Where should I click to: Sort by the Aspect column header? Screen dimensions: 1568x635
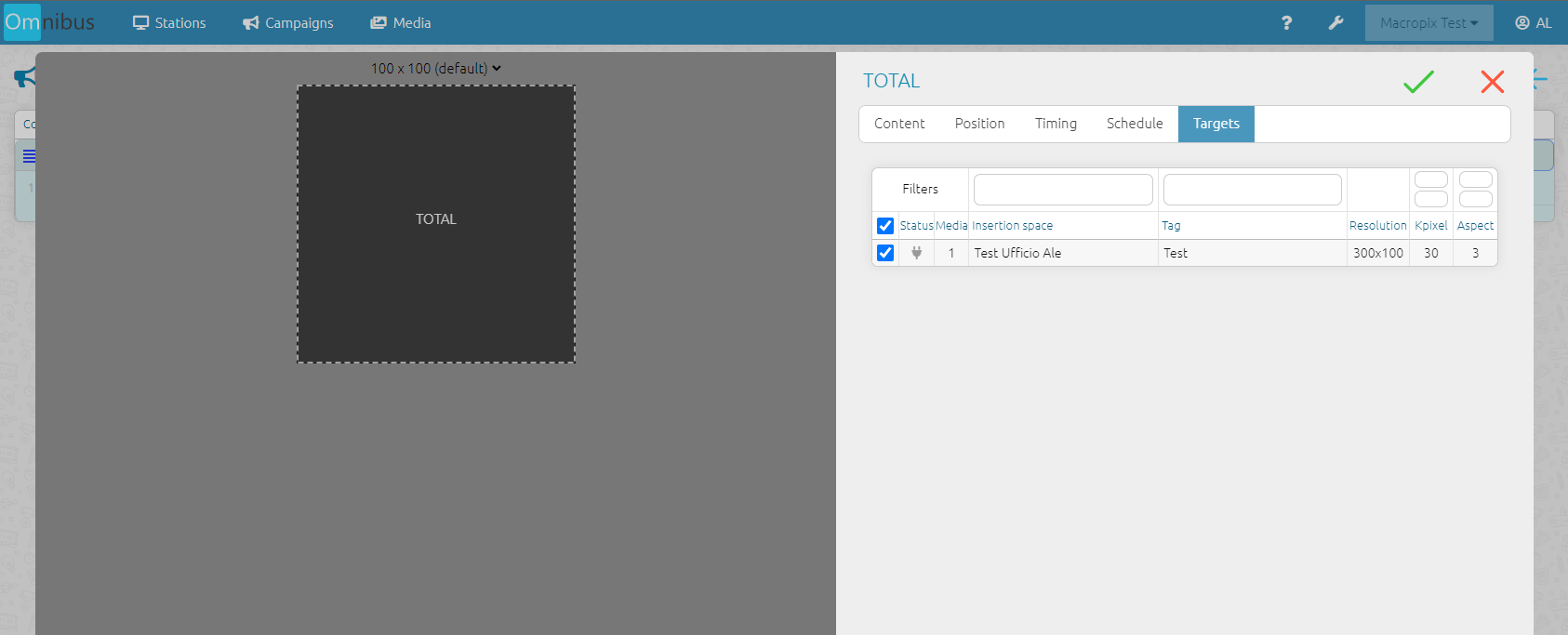pyautogui.click(x=1475, y=226)
